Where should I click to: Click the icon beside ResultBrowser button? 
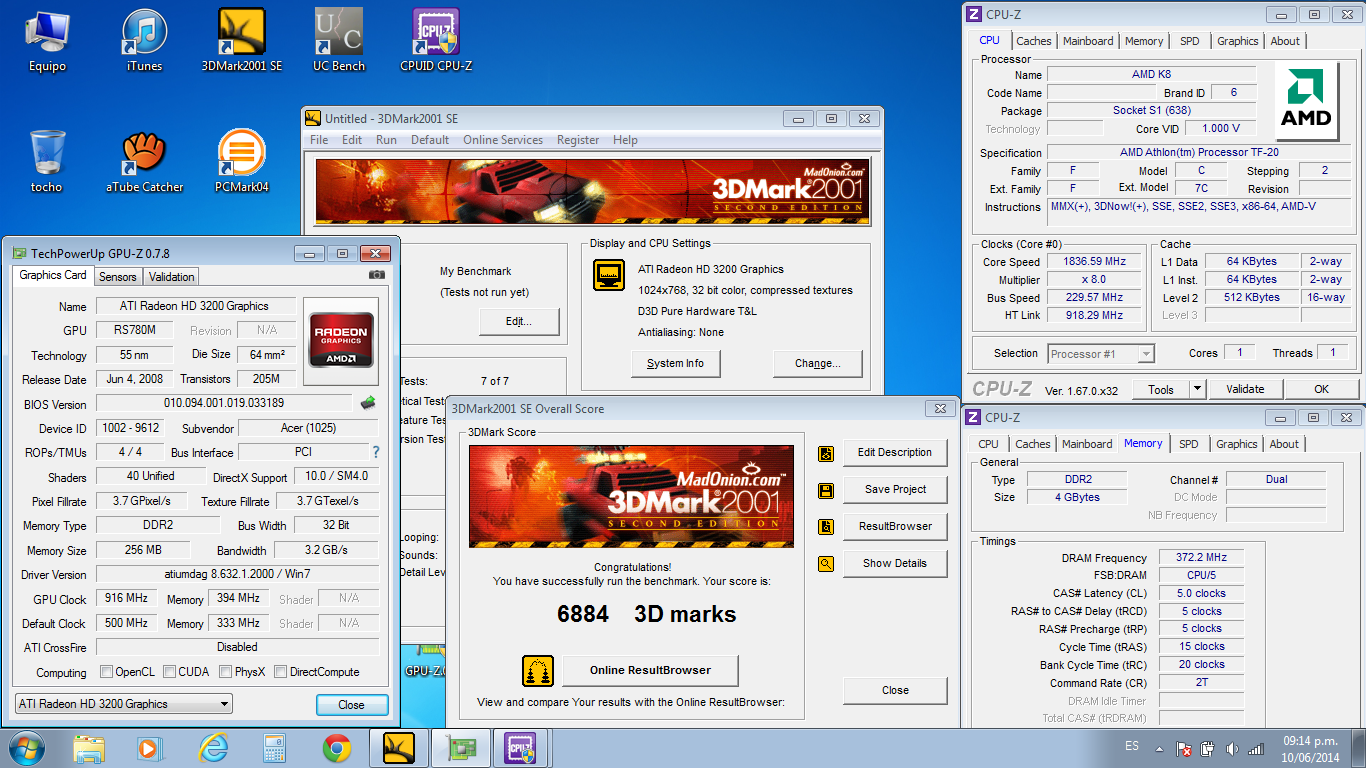click(x=826, y=527)
